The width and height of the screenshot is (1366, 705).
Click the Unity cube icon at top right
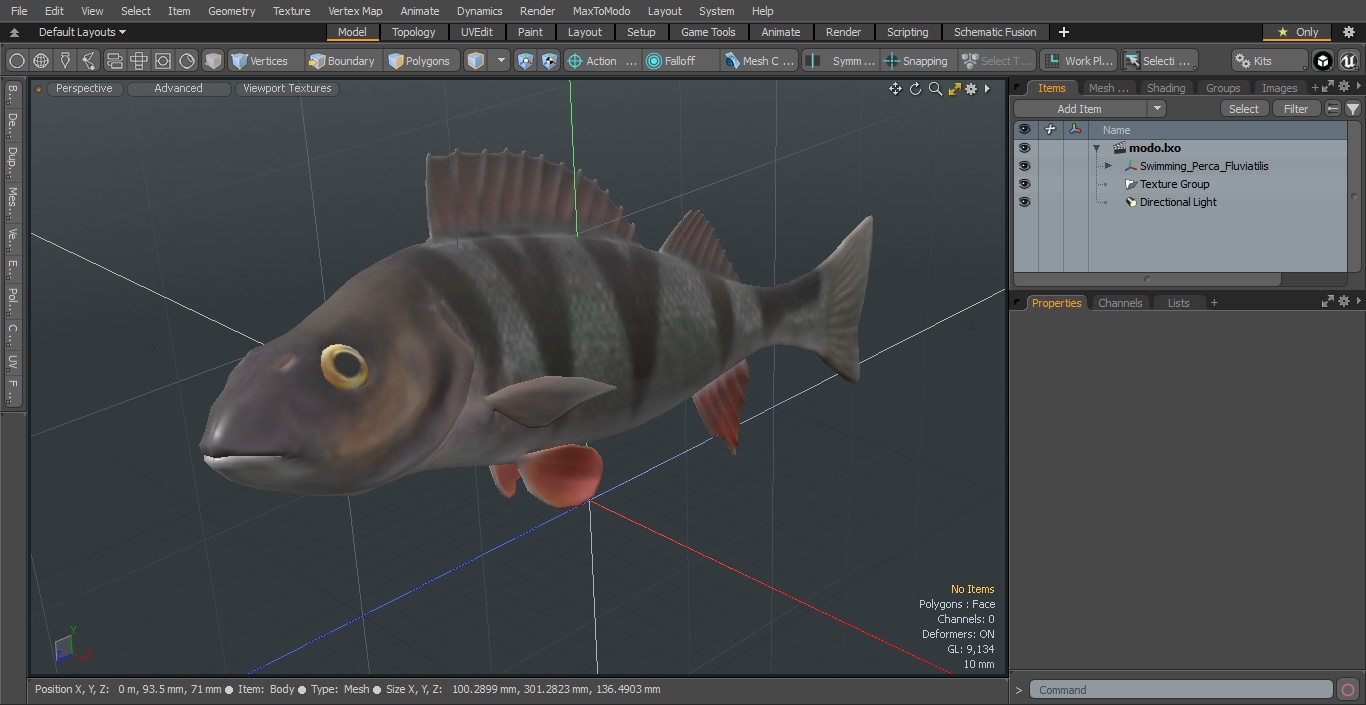coord(1323,61)
